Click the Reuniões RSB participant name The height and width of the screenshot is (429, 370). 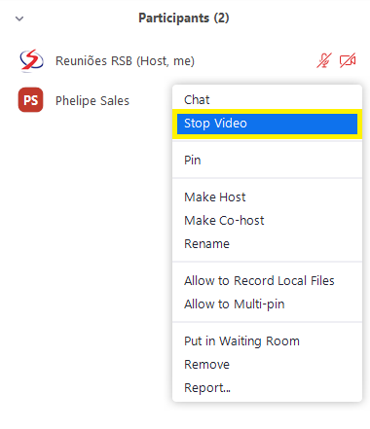point(94,61)
